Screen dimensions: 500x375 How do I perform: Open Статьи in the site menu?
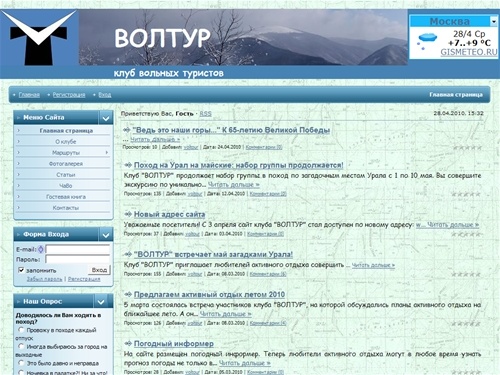click(66, 175)
